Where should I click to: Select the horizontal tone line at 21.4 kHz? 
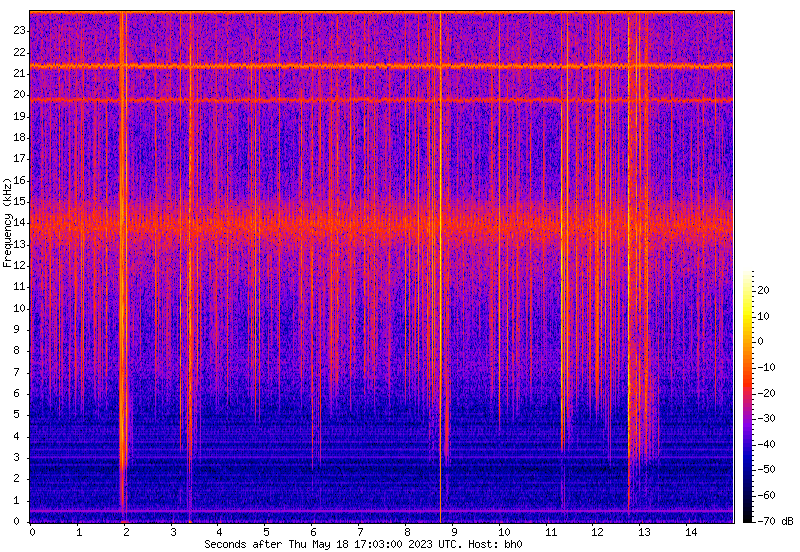tap(380, 66)
